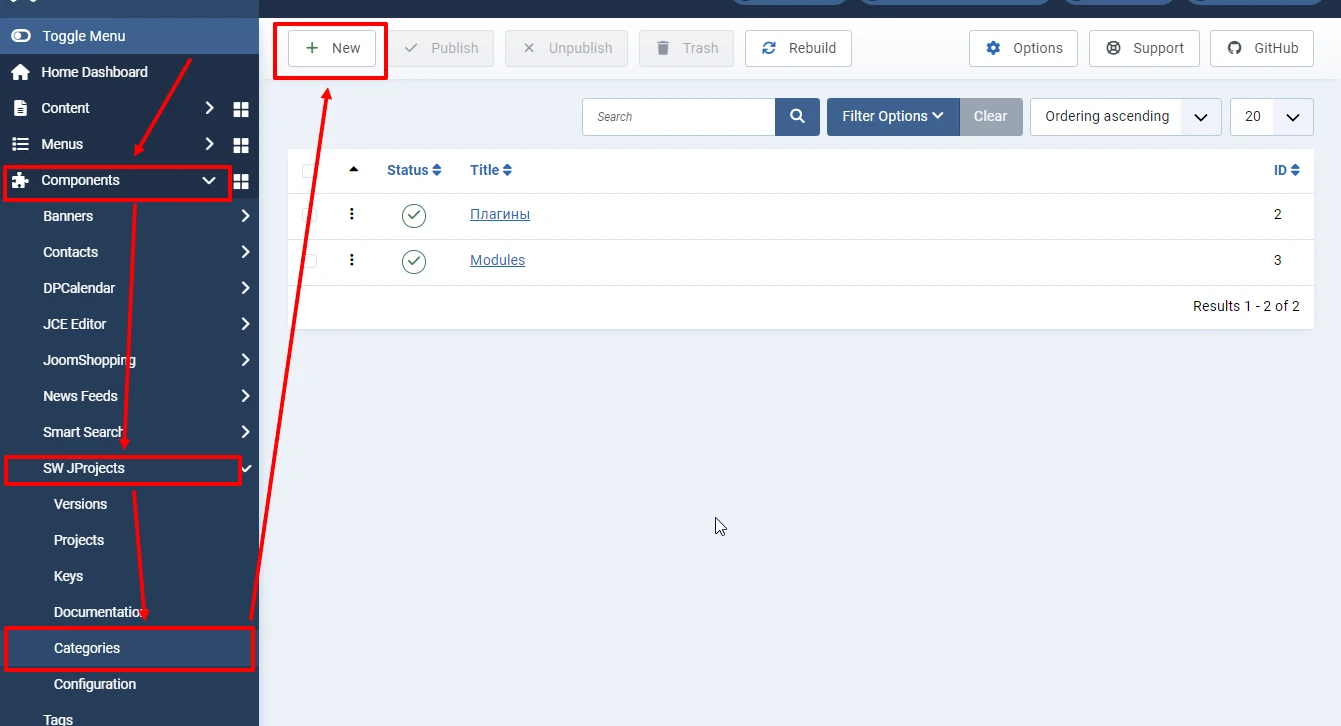Click the magnifying glass search button
The height and width of the screenshot is (726, 1341).
tap(797, 117)
